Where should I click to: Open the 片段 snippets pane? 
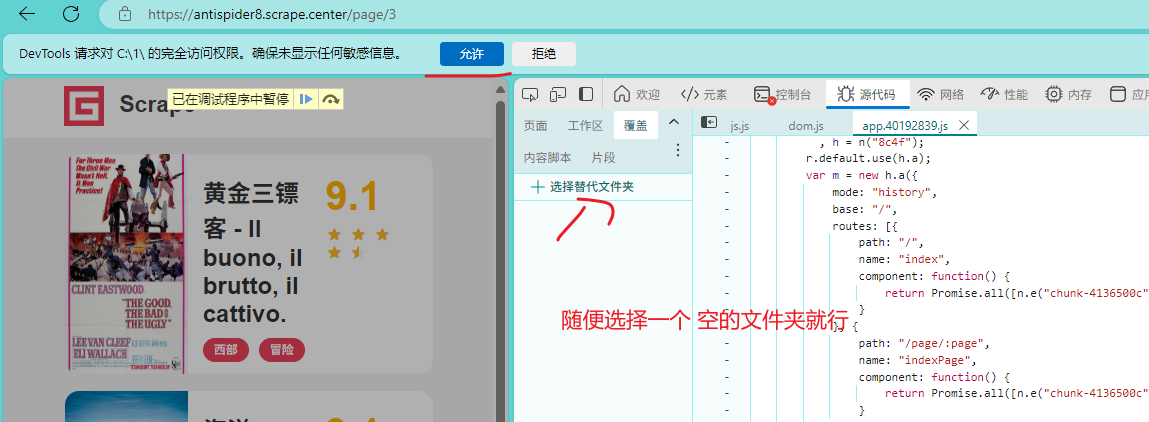tap(604, 158)
